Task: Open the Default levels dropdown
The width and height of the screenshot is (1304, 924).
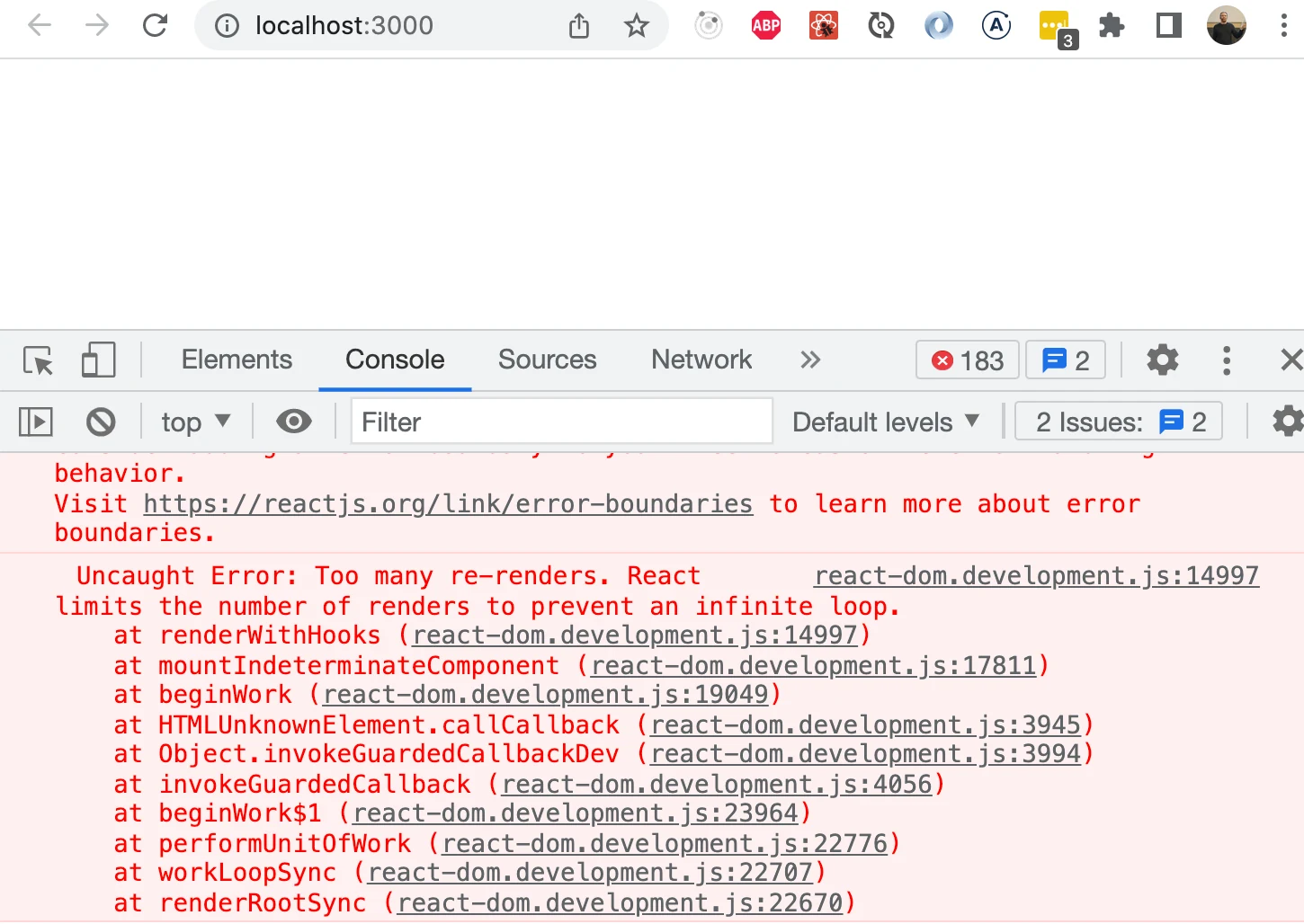Action: (886, 422)
